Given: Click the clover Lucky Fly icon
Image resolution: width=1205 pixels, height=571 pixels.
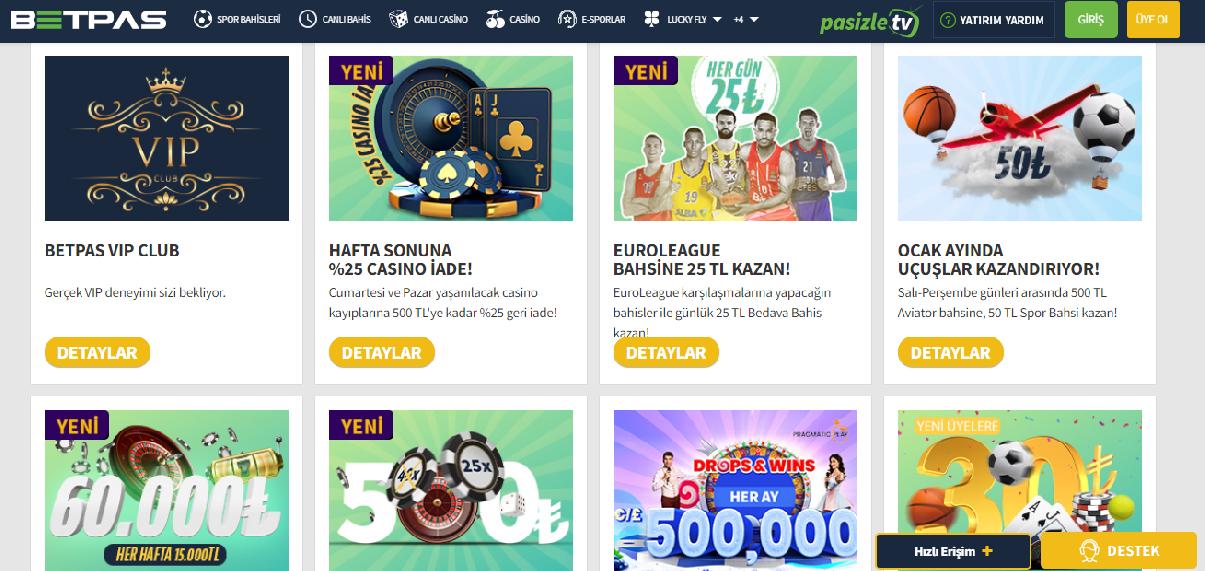Looking at the screenshot, I should point(652,19).
